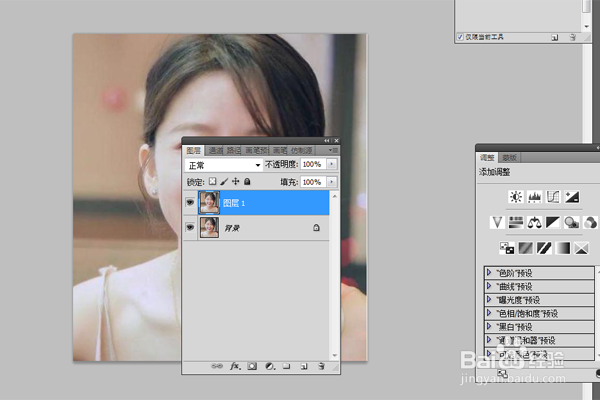Add a Brightness/Contrast adjustment
600x400 pixels.
(x=515, y=197)
